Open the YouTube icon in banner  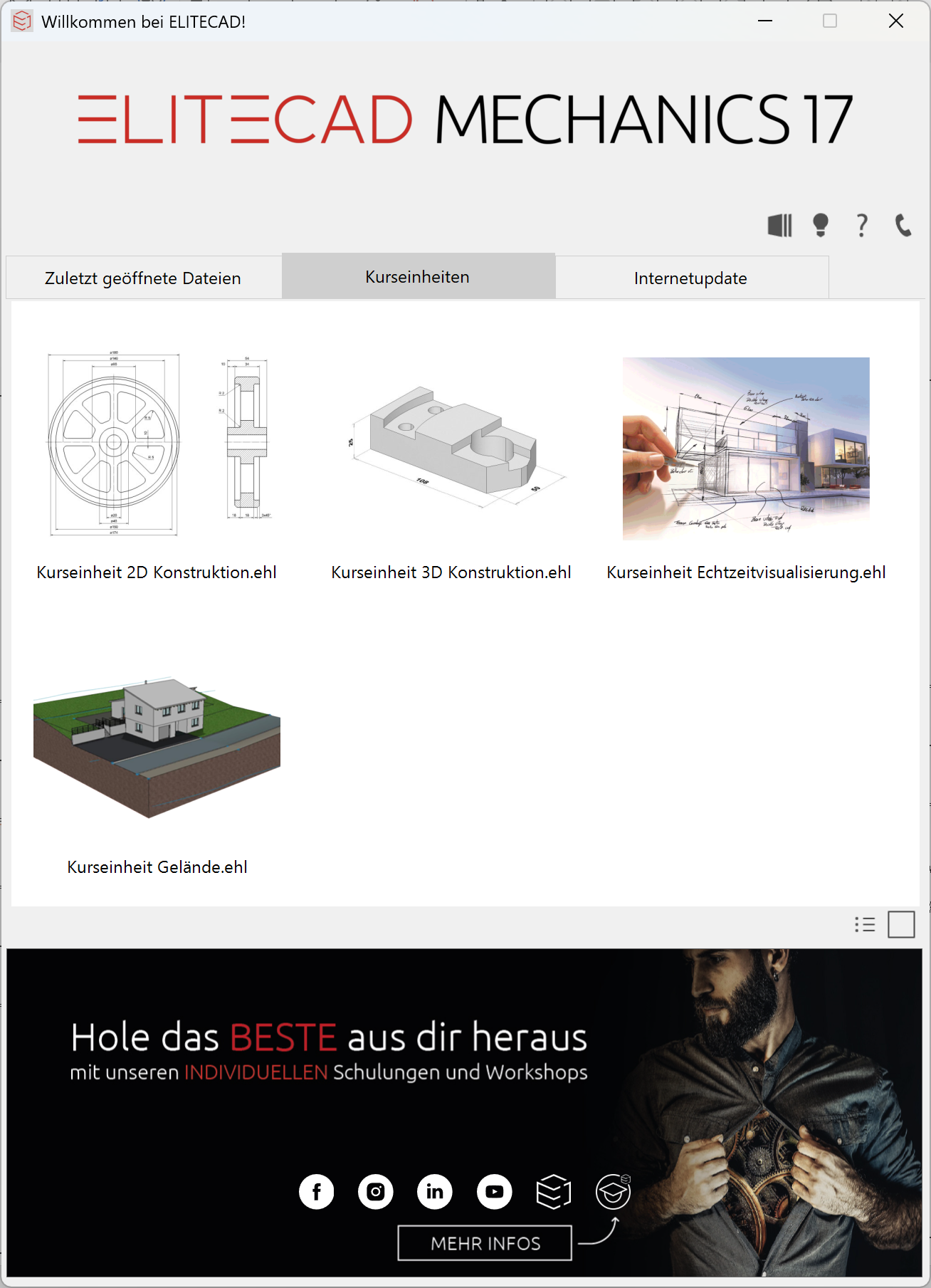(x=494, y=1191)
